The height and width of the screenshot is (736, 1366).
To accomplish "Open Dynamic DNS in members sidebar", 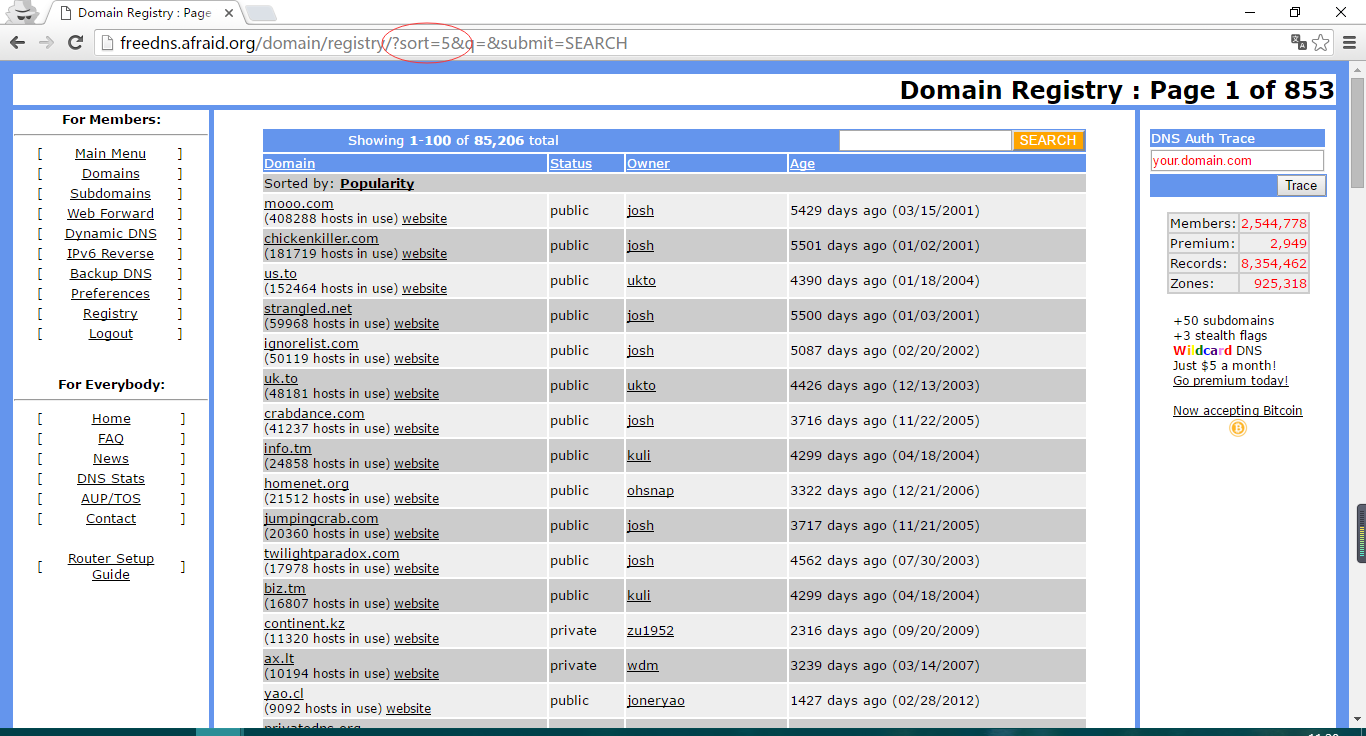I will point(111,234).
